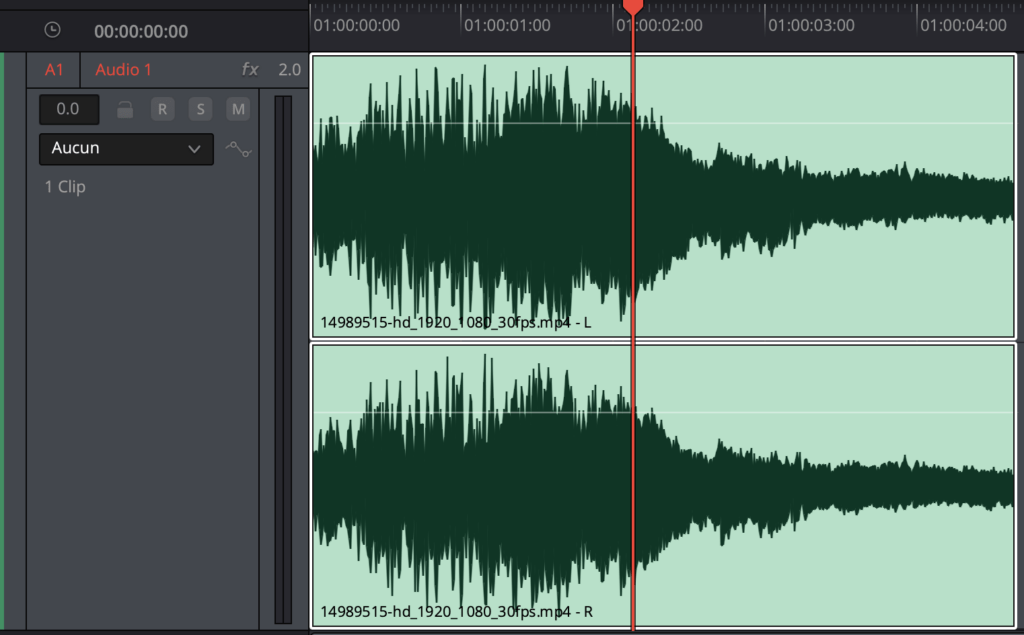This screenshot has height=635, width=1024.
Task: Click the Audio 1 track name
Action: pos(123,70)
